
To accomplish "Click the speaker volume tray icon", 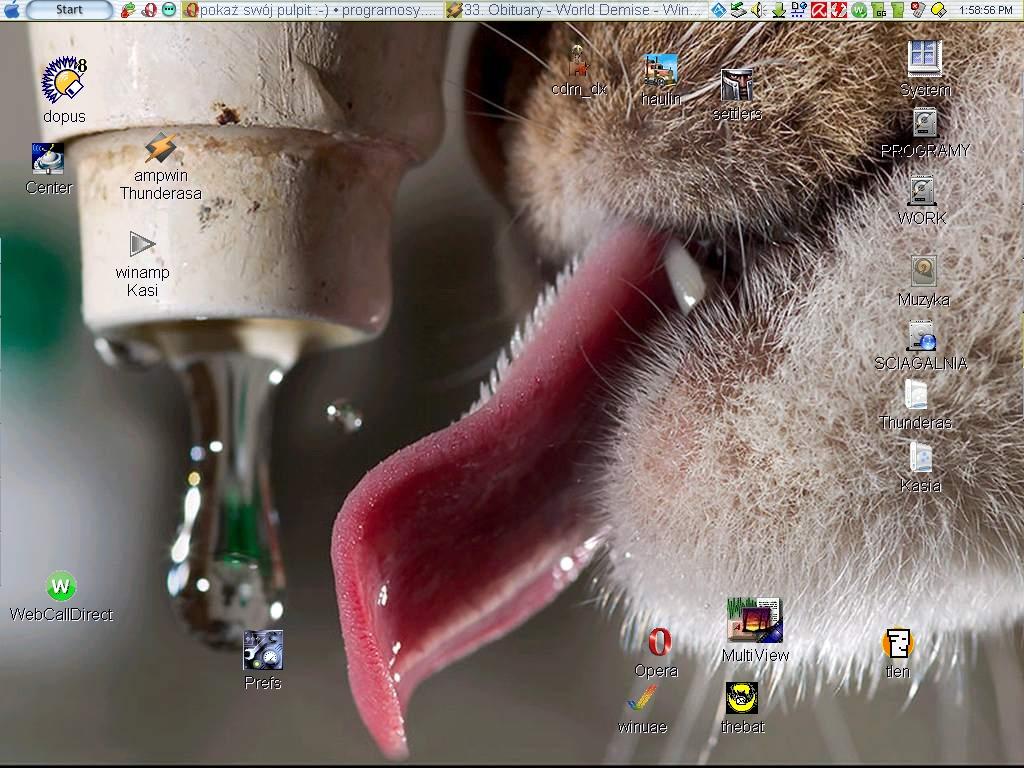I will 758,10.
